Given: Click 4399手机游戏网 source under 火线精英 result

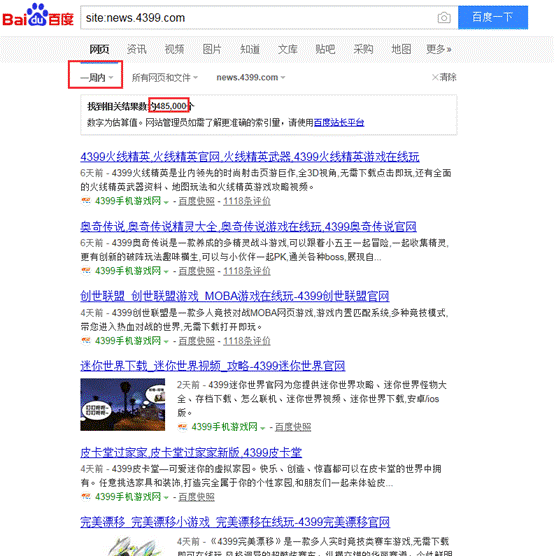Looking at the screenshot, I should point(128,201).
